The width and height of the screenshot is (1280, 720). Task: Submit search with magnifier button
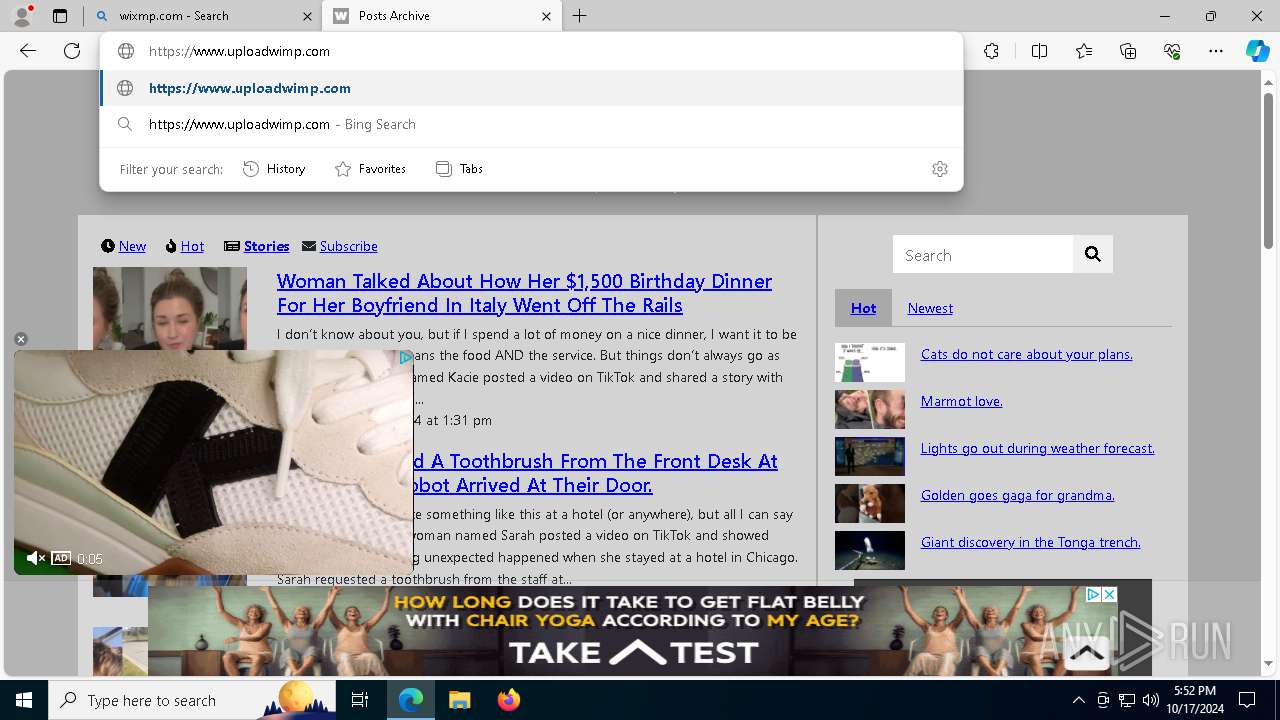1093,255
